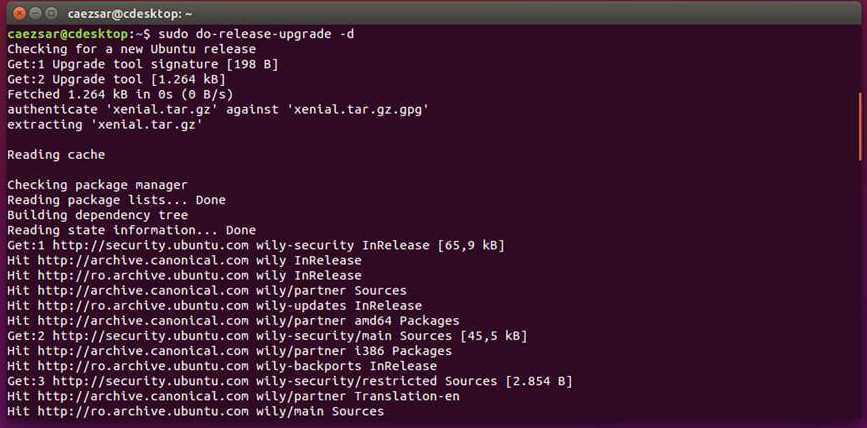Viewport: 867px width, 428px height.
Task: Minimize the terminal window
Action: tap(34, 13)
